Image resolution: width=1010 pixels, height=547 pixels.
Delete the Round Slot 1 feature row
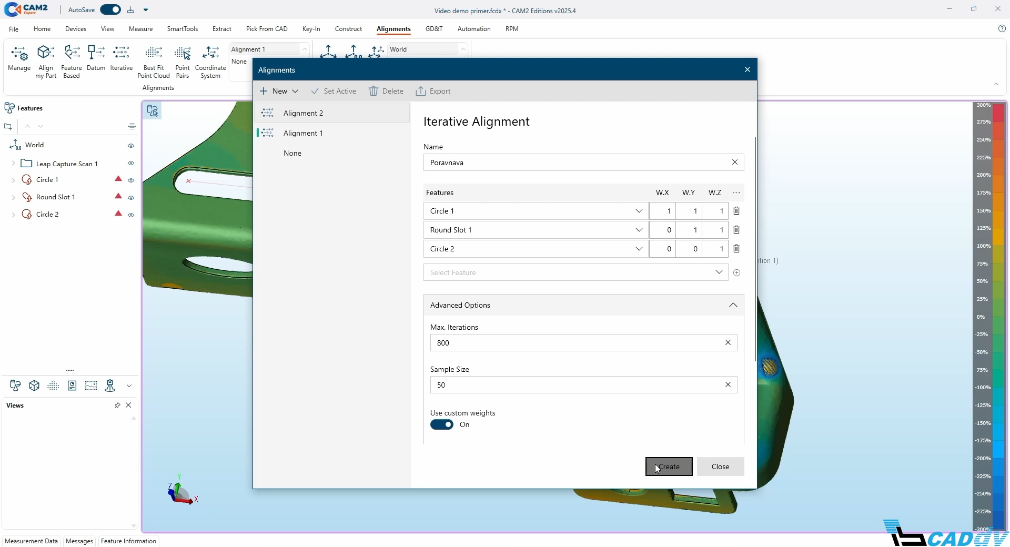point(736,230)
